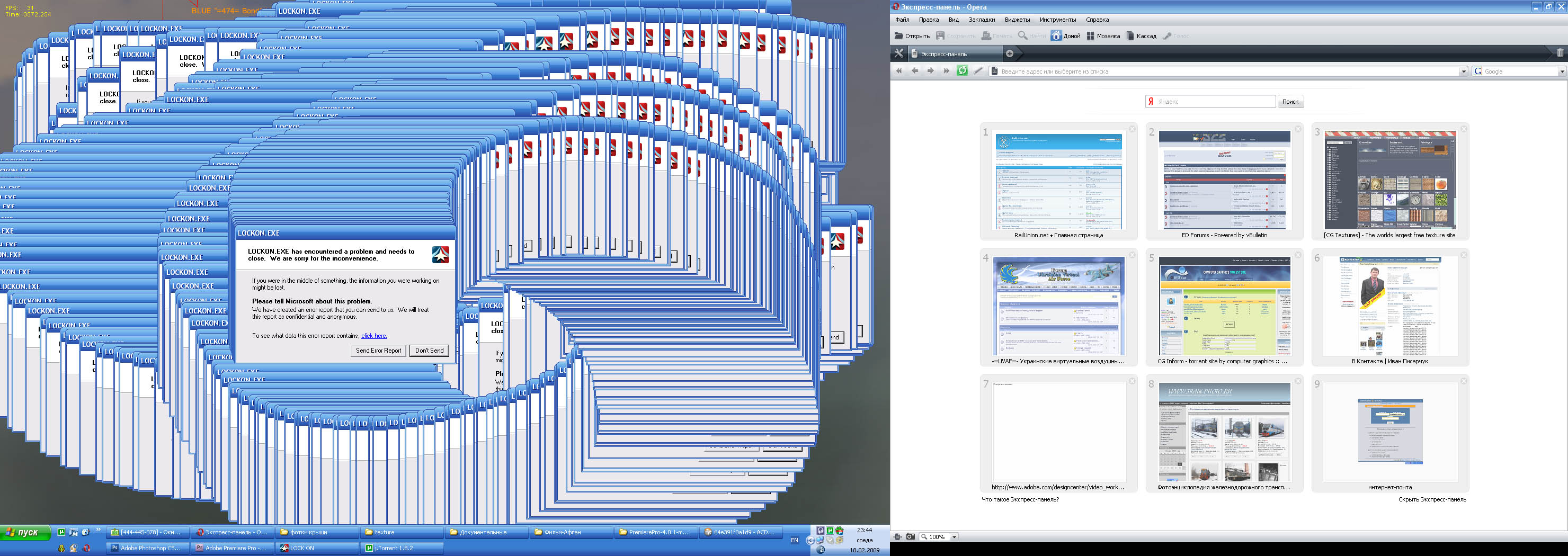Open the address bar dropdown arrow

point(1463,72)
